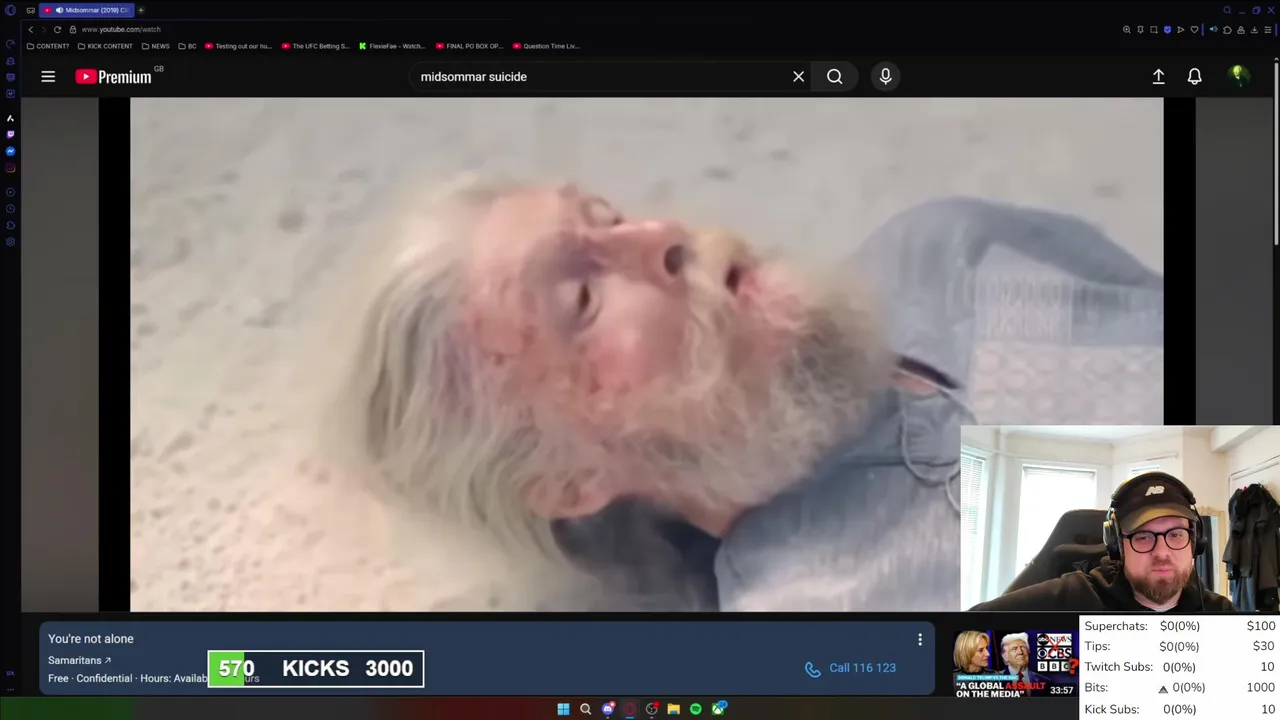Read the "You're not alone" heading

[90, 639]
